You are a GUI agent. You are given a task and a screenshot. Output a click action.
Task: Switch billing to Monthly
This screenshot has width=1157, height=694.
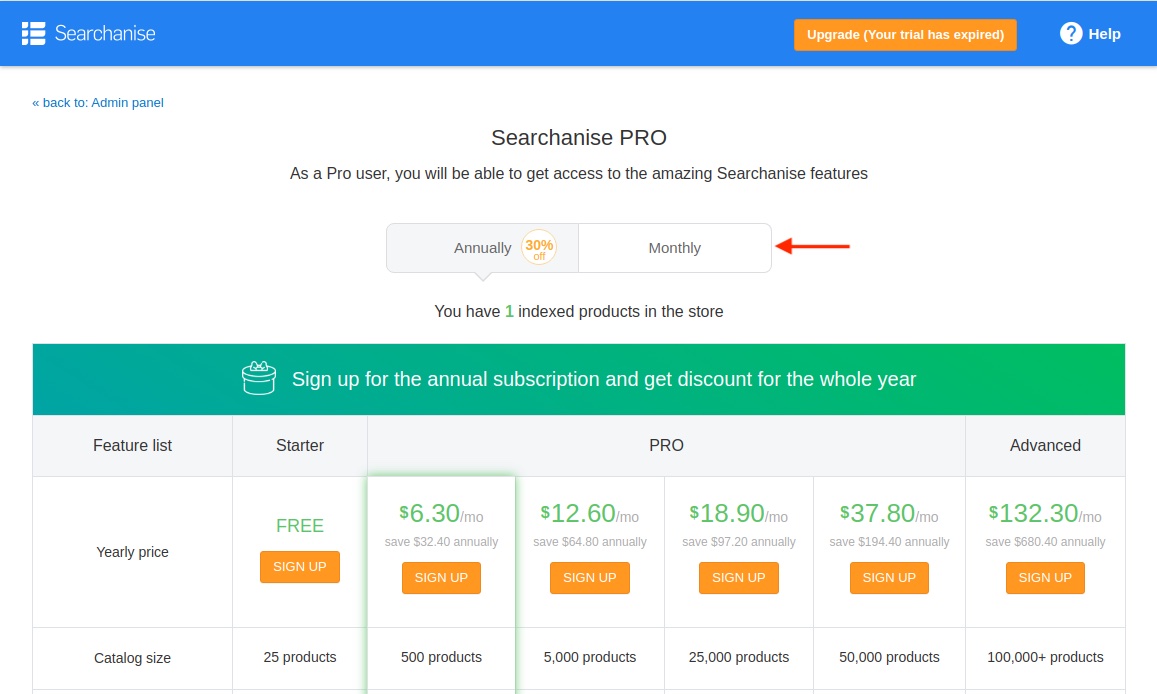674,248
